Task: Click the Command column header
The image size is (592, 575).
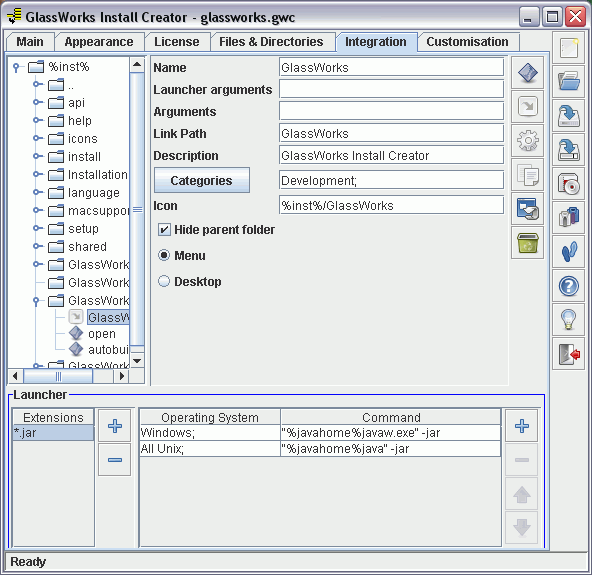Action: [391, 417]
